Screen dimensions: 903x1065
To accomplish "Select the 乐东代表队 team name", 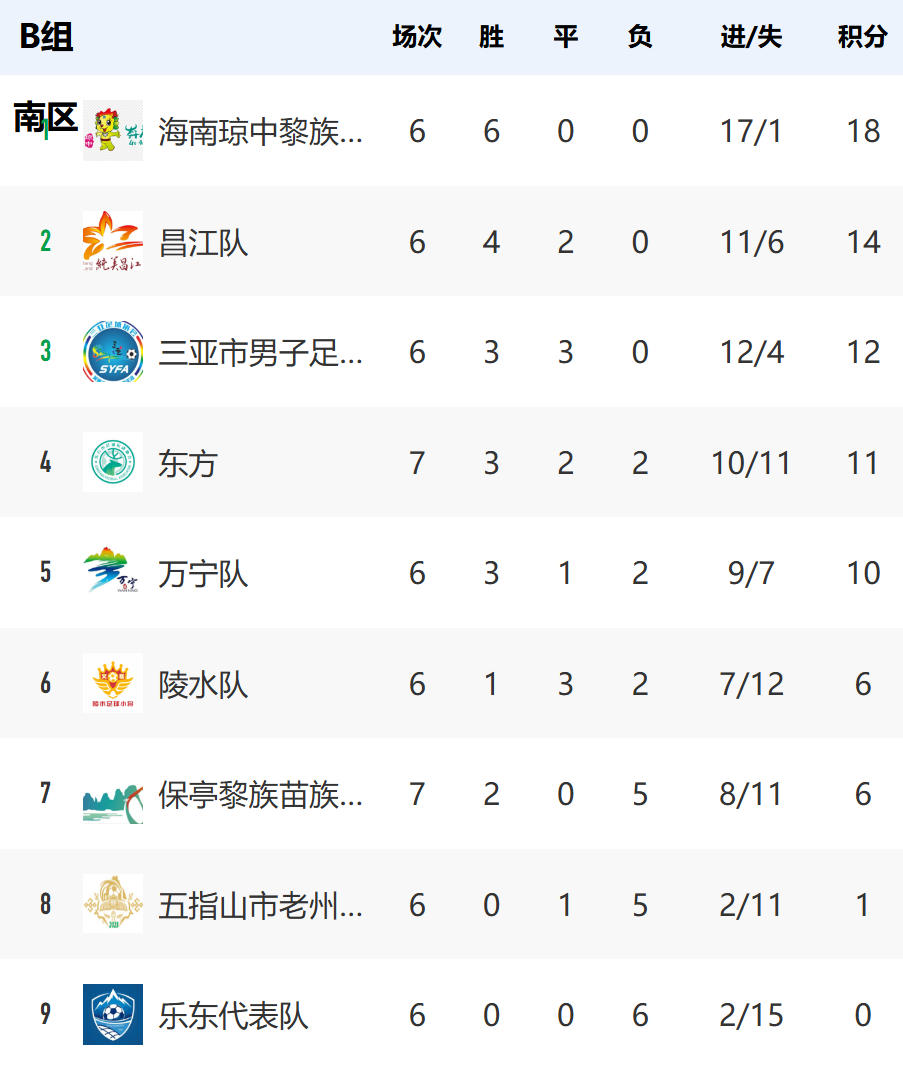I will (233, 1016).
